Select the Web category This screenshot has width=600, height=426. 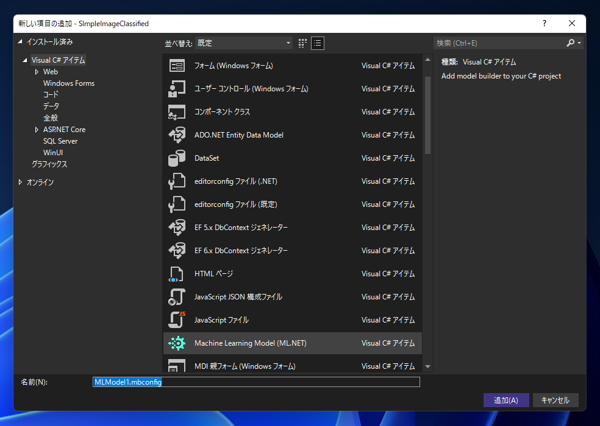pos(51,72)
